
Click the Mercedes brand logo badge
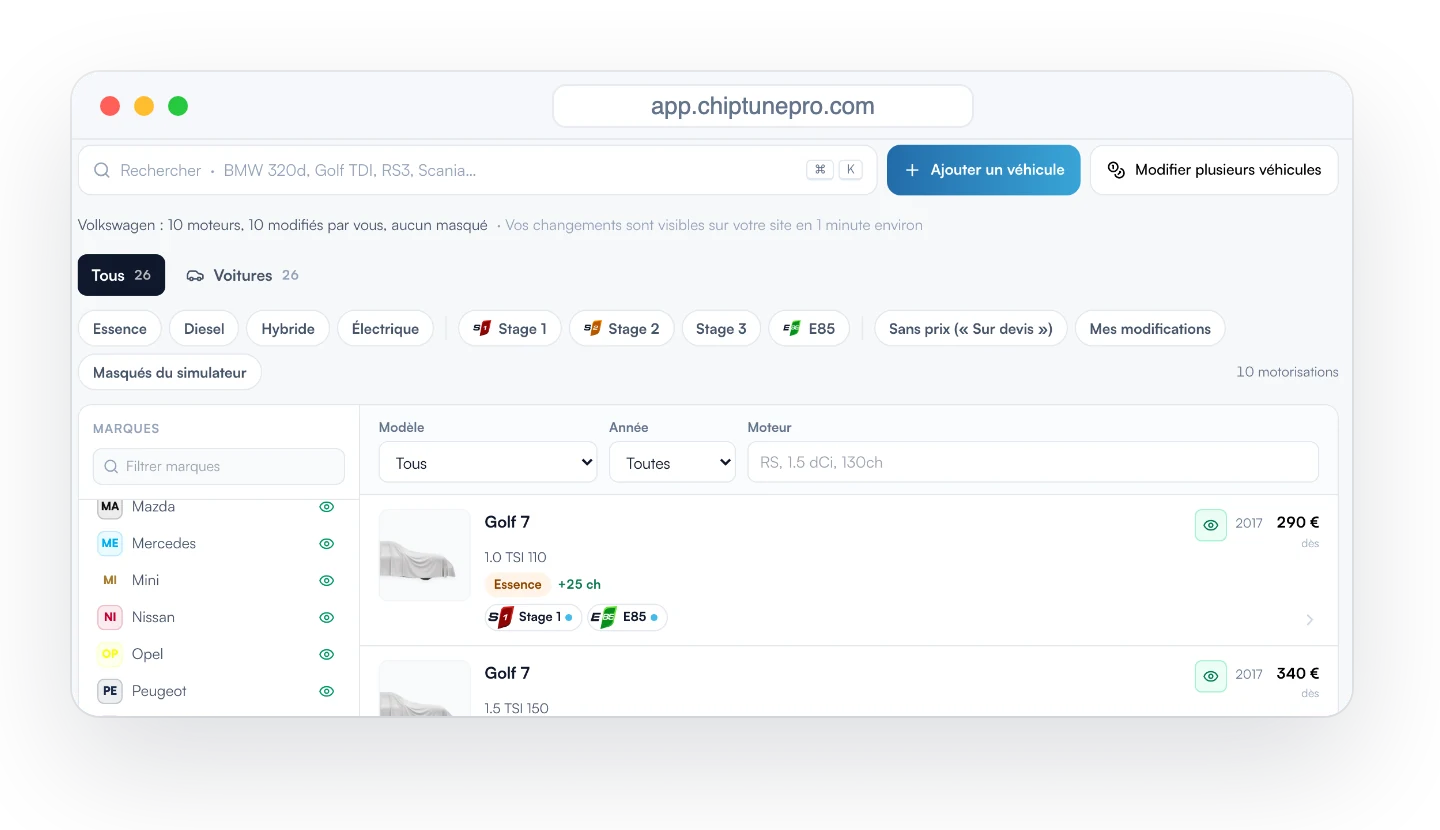tap(110, 543)
